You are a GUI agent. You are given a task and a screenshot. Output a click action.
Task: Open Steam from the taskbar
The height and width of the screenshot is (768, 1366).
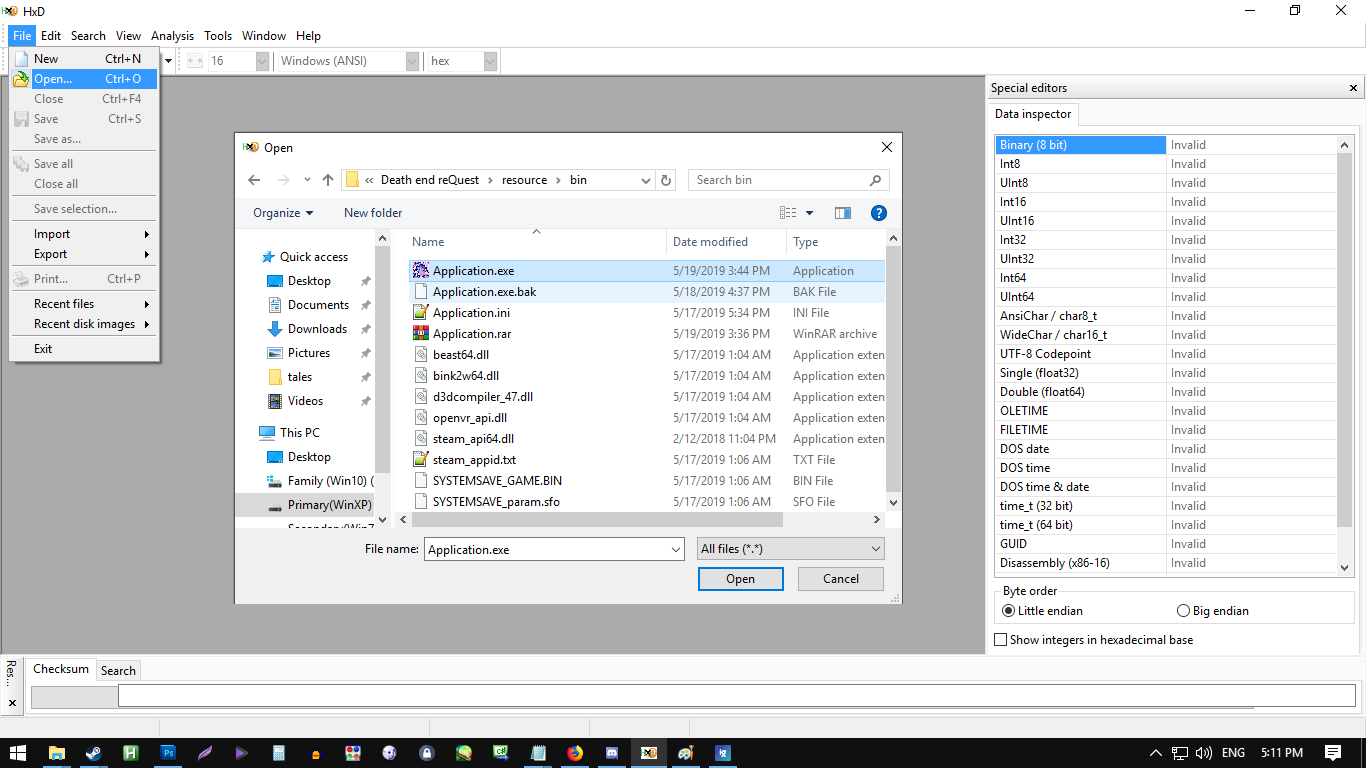pos(93,753)
